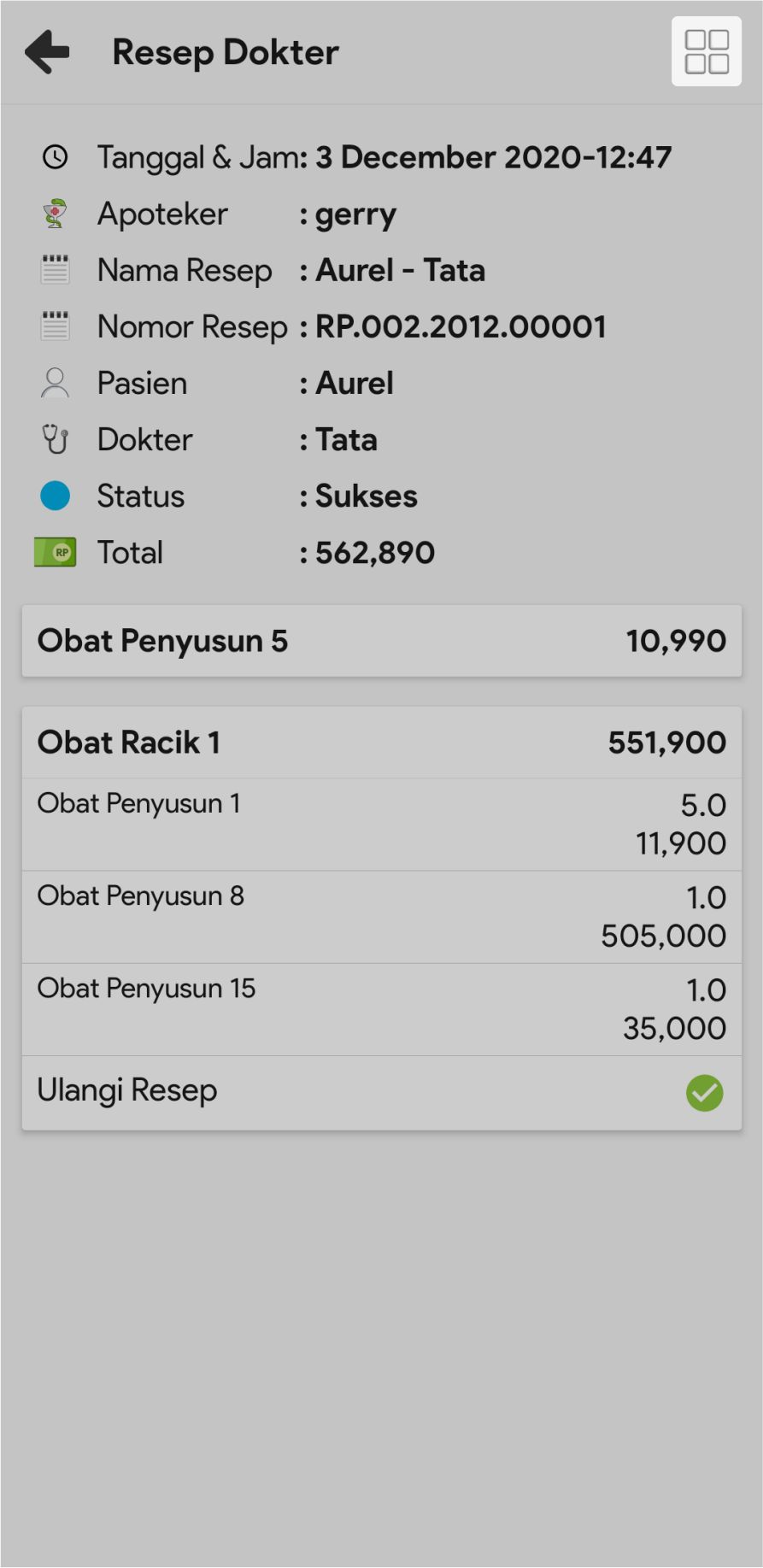
Task: Expand the Obat Penyusun 5 card
Action: coord(381,641)
